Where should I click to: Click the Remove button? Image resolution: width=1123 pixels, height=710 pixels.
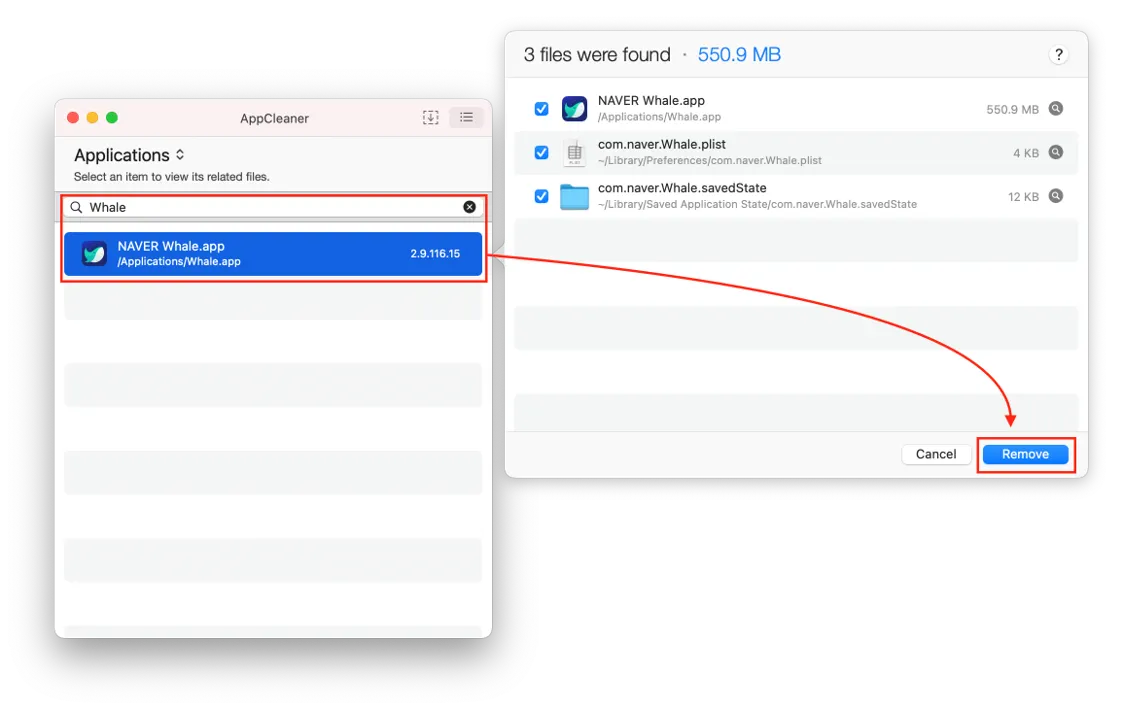1026,454
